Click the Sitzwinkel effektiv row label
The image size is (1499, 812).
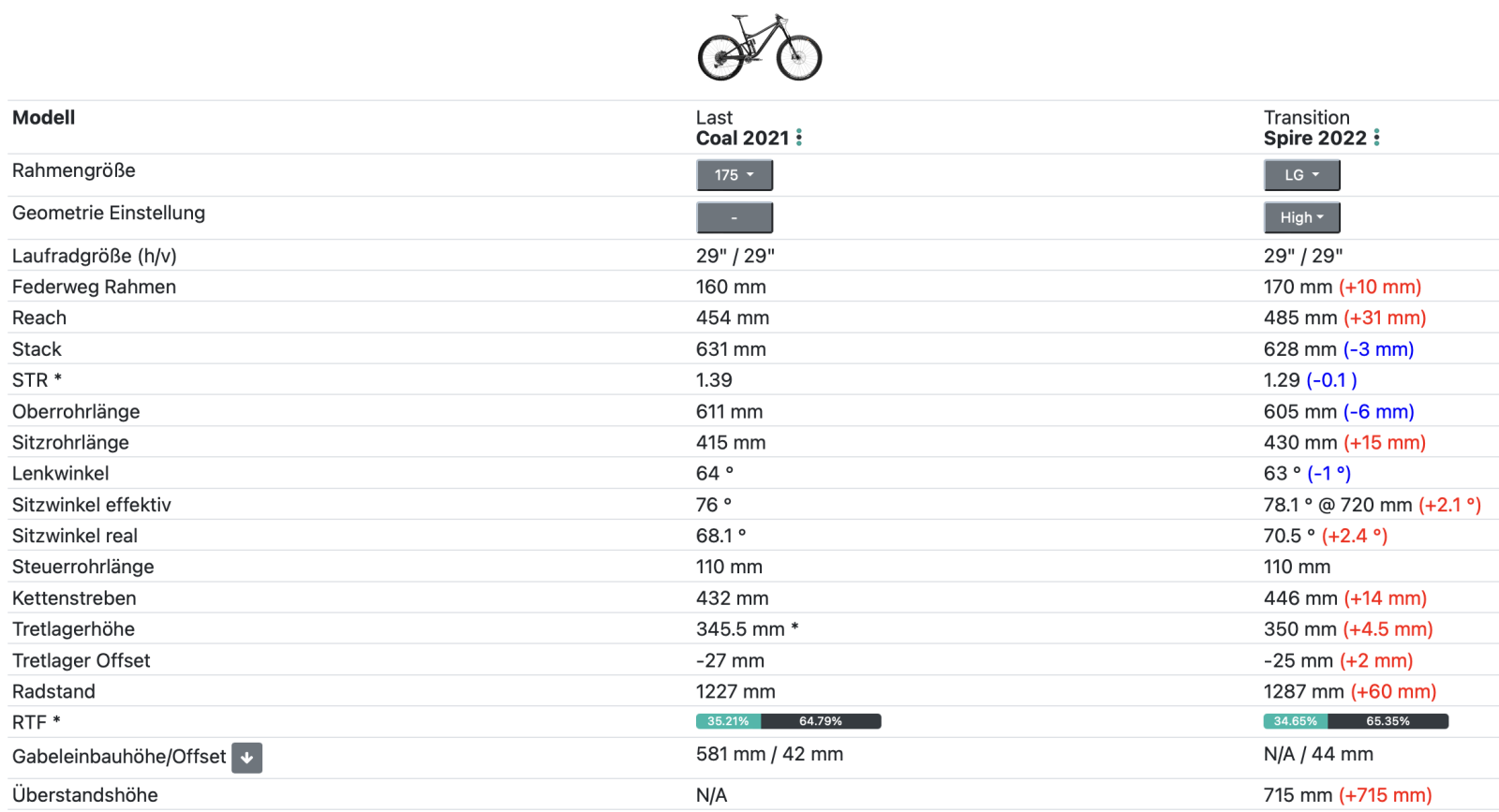92,505
